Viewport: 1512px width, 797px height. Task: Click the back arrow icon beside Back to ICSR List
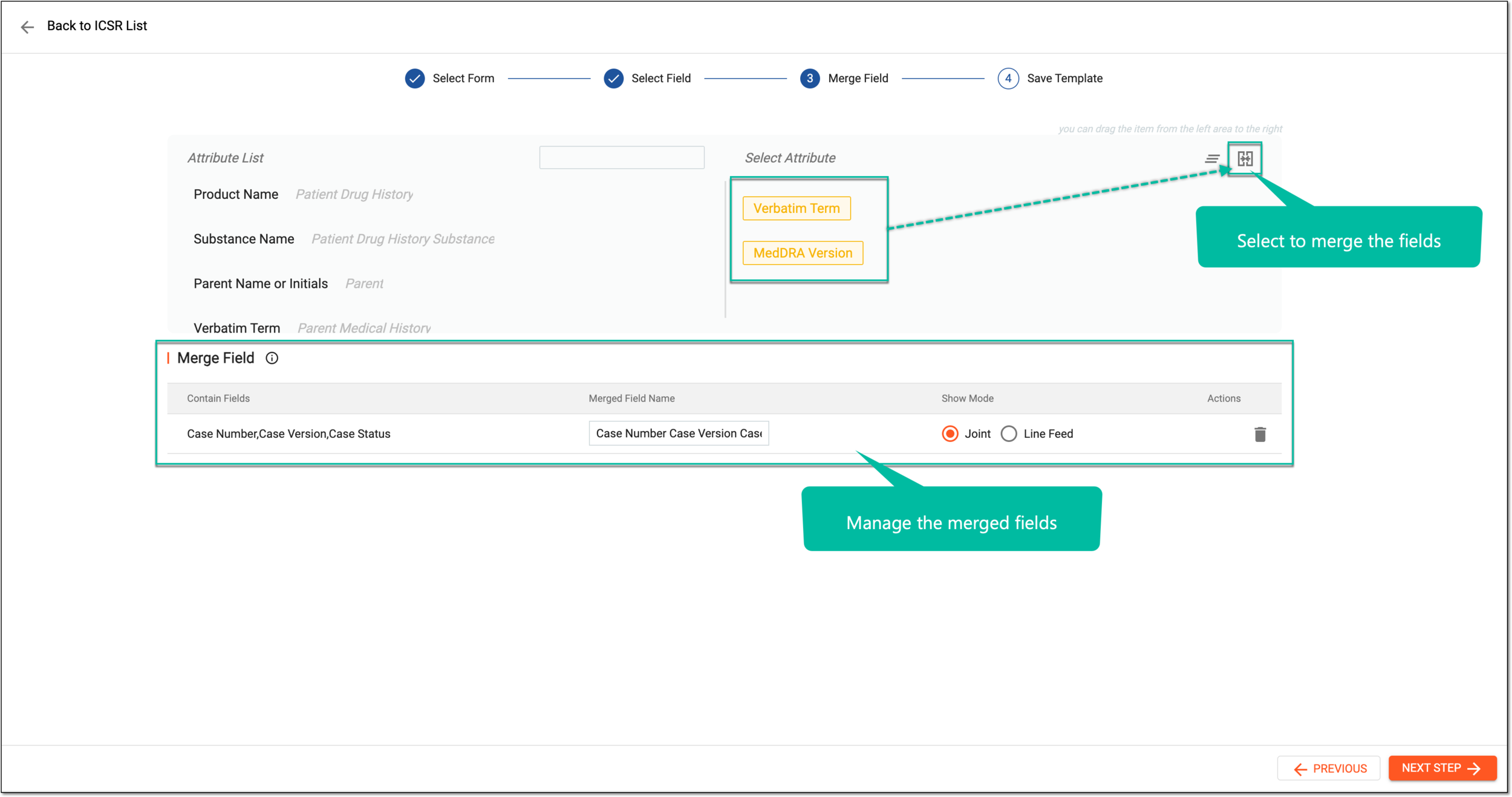[27, 27]
